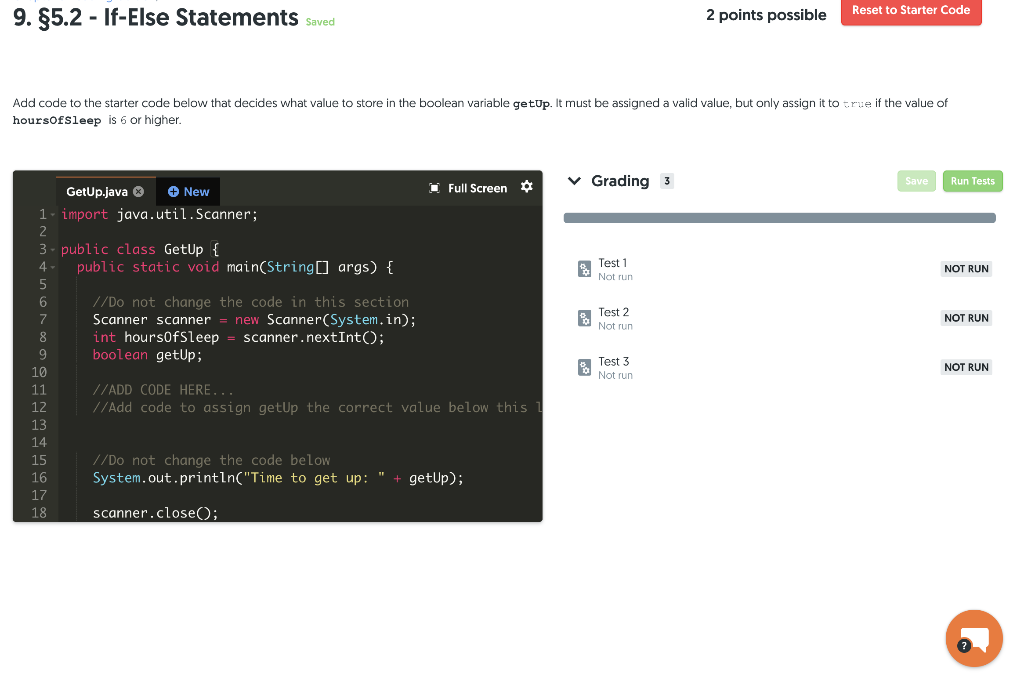The image size is (1024, 688).
Task: Click the 'System.out.println' line 16
Action: click(278, 478)
